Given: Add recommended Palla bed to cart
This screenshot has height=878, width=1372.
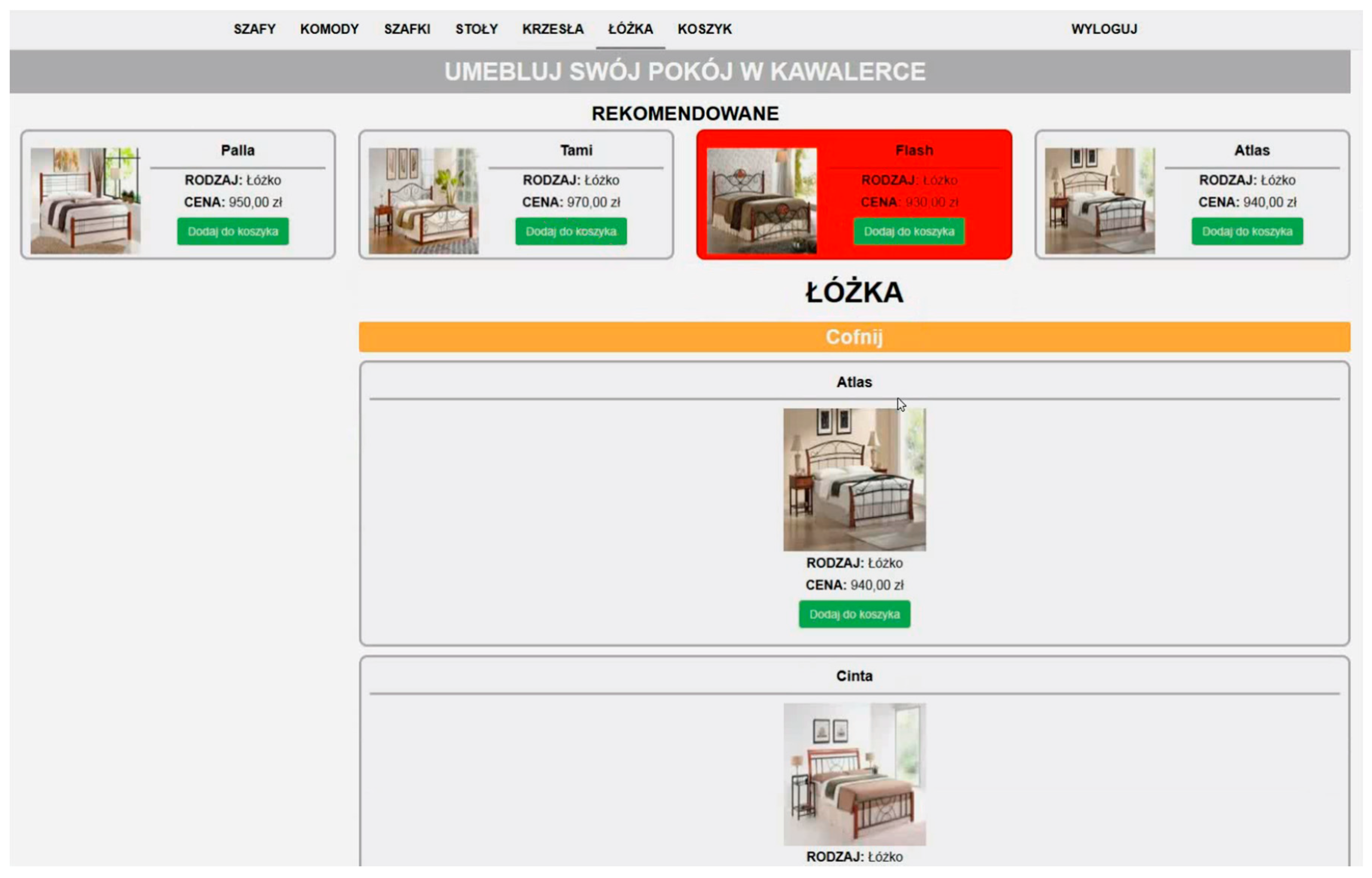Looking at the screenshot, I should (x=233, y=231).
